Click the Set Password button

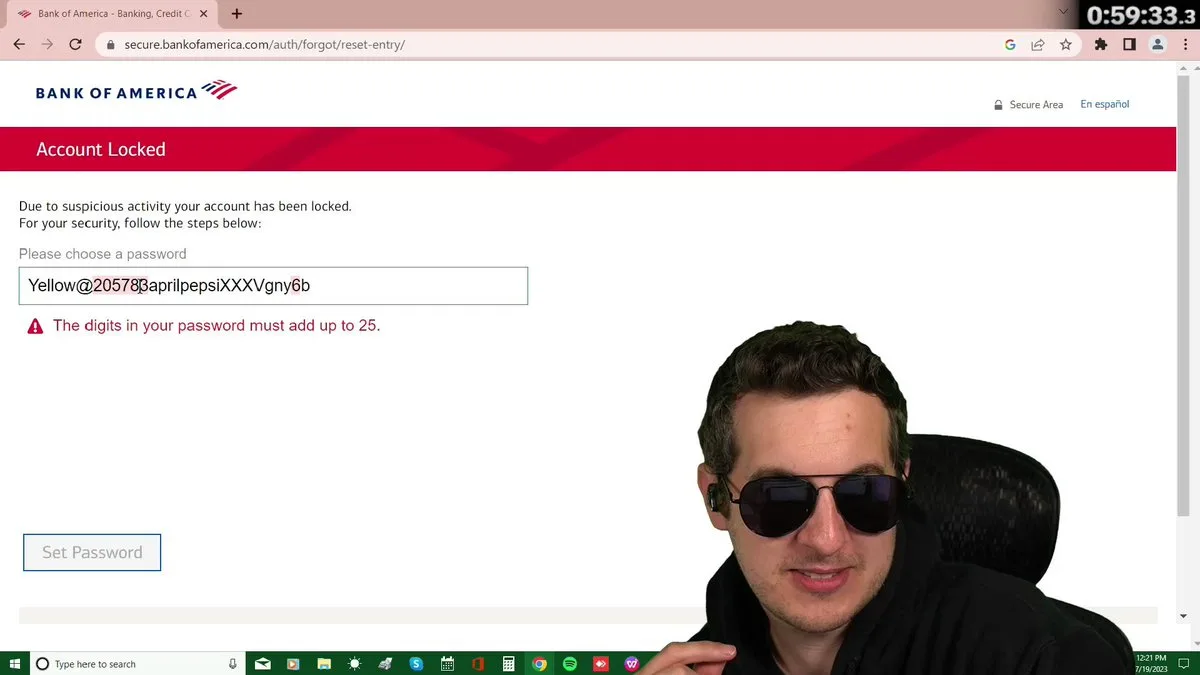coord(92,552)
